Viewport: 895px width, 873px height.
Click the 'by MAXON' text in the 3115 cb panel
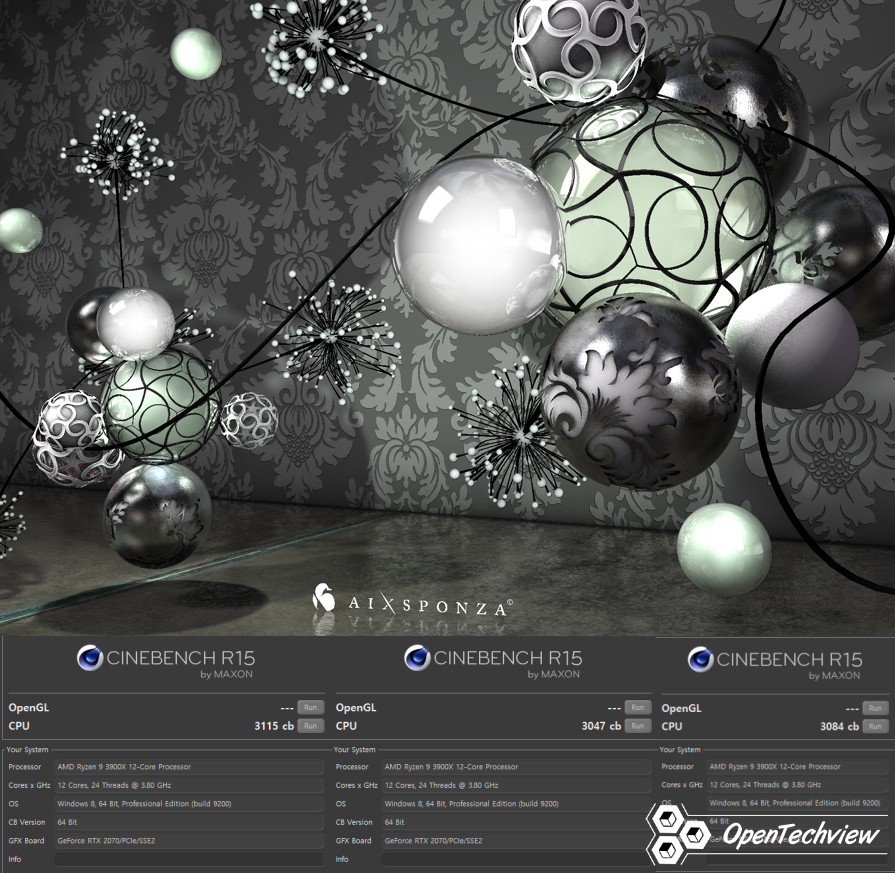[x=226, y=674]
